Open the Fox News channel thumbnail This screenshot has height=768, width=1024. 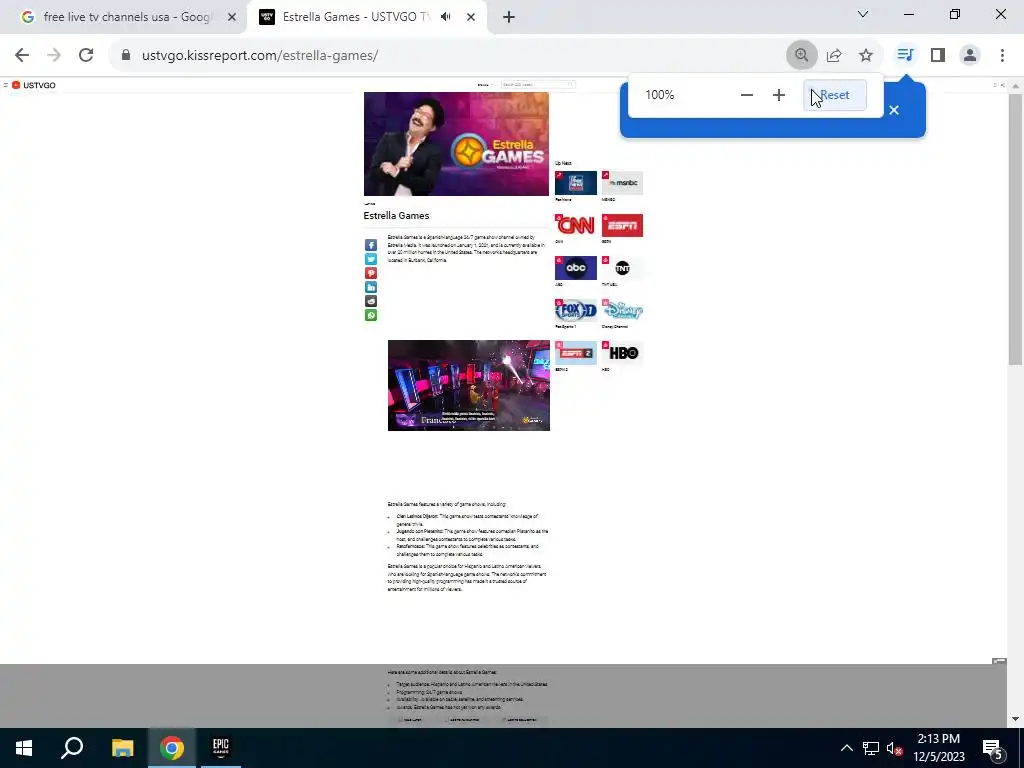[575, 183]
